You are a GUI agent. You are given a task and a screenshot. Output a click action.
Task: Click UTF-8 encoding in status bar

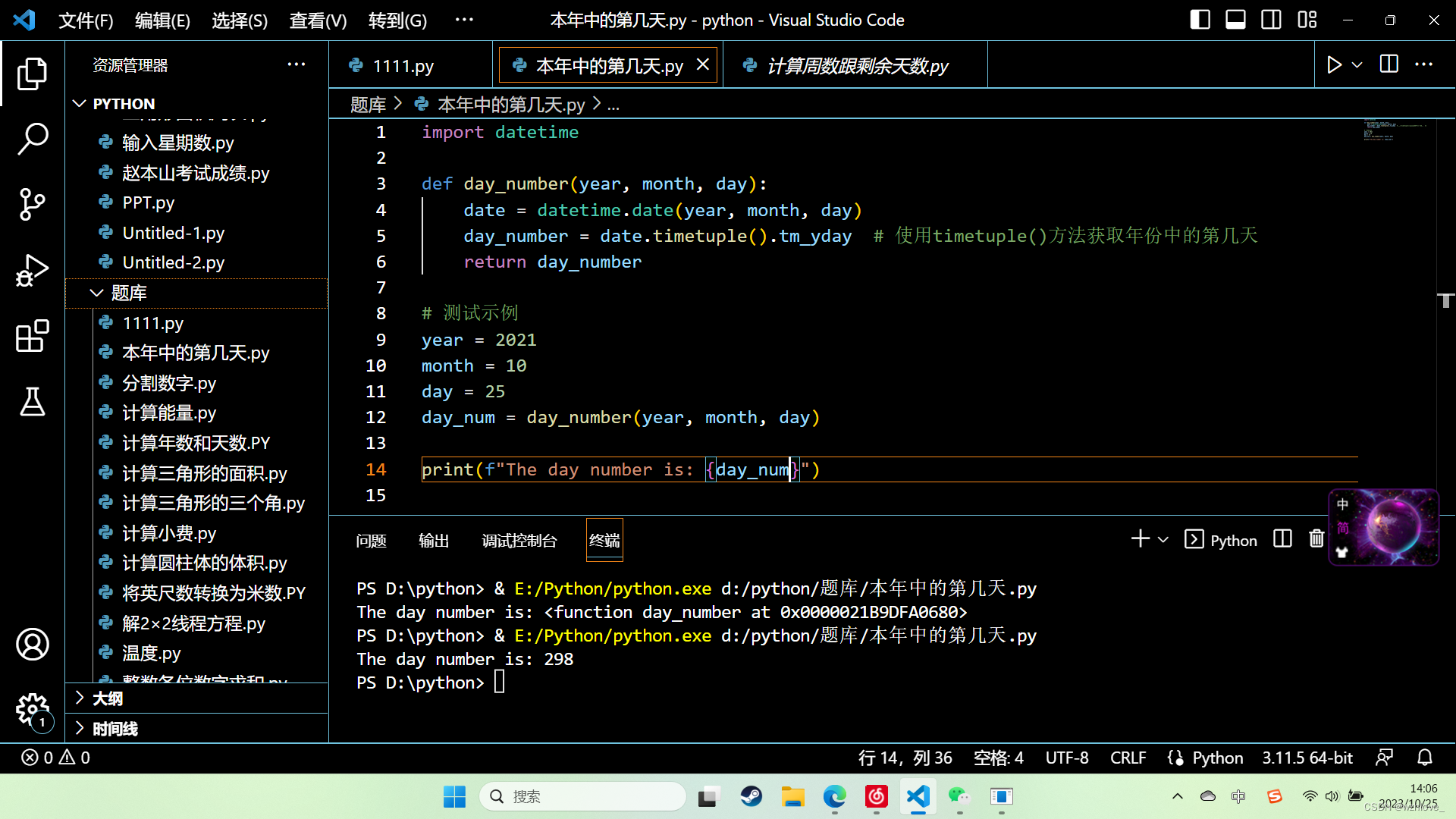pos(1067,758)
